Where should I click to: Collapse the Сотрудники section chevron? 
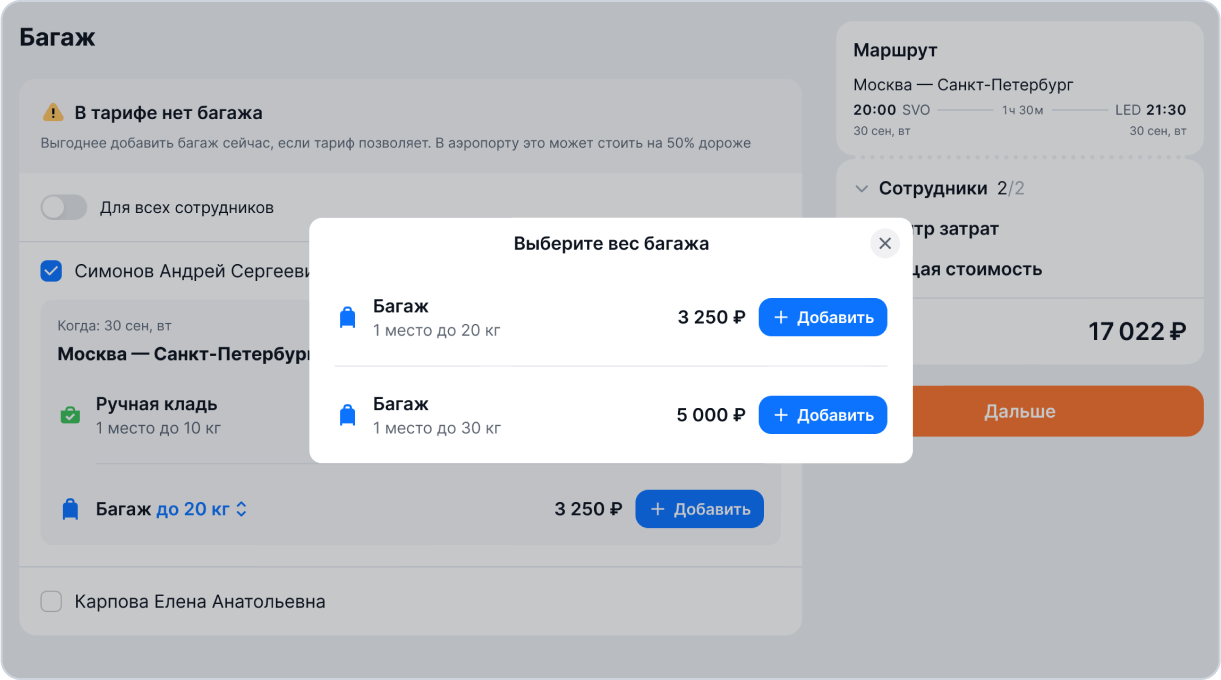click(861, 188)
